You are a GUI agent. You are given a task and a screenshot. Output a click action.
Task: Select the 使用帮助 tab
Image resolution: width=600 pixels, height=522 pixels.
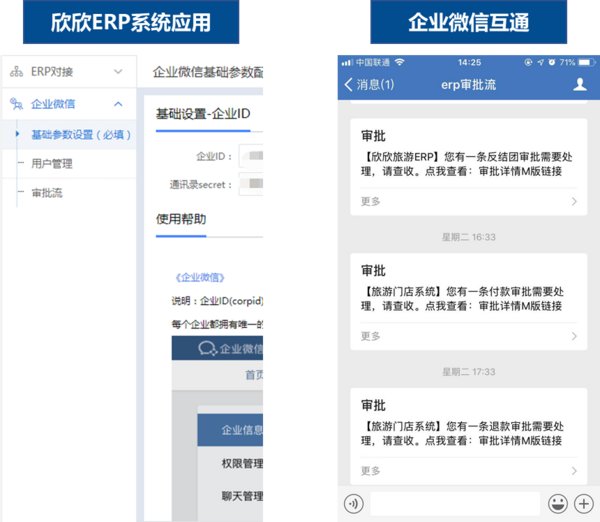[x=181, y=219]
